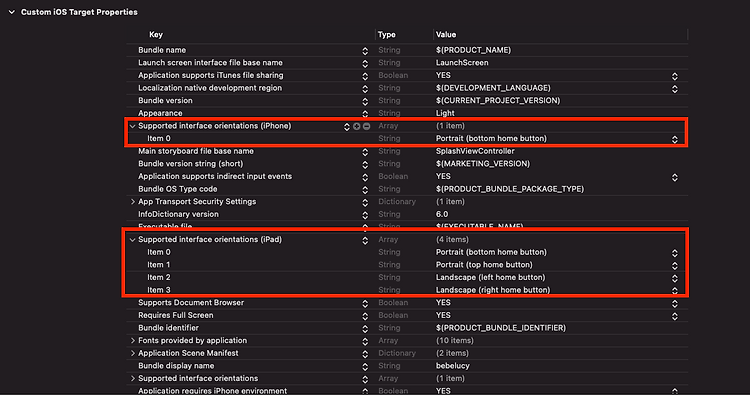
Task: Open value dropdown for iPhone Item 0 Portrait
Action: (674, 139)
